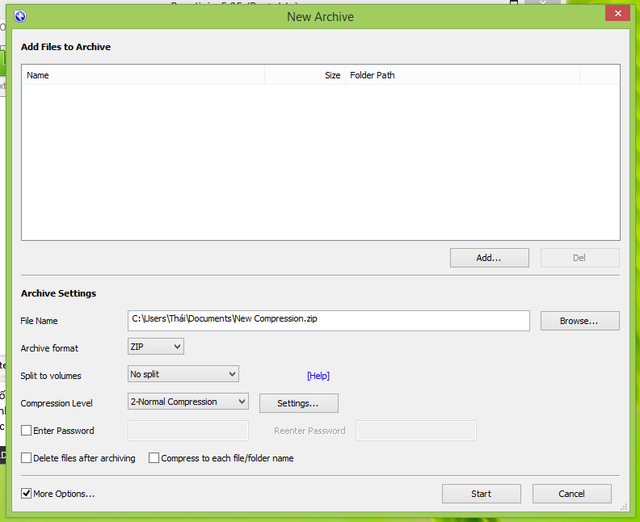This screenshot has height=522, width=640.
Task: Enable the Enter Password checkbox
Action: 27,431
